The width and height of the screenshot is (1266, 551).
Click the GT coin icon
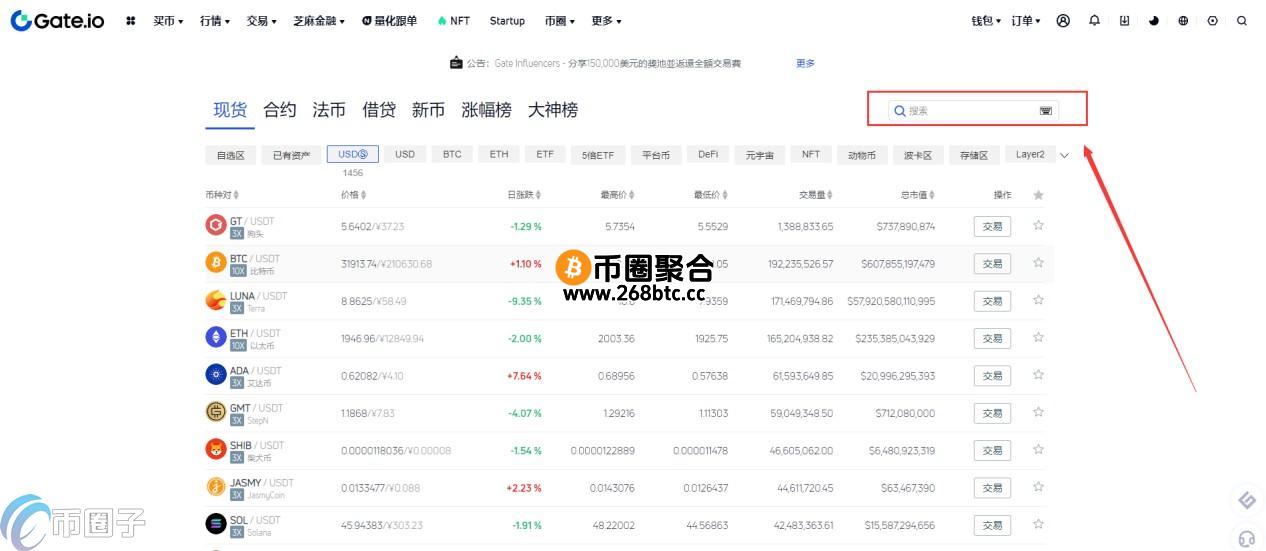pos(215,225)
